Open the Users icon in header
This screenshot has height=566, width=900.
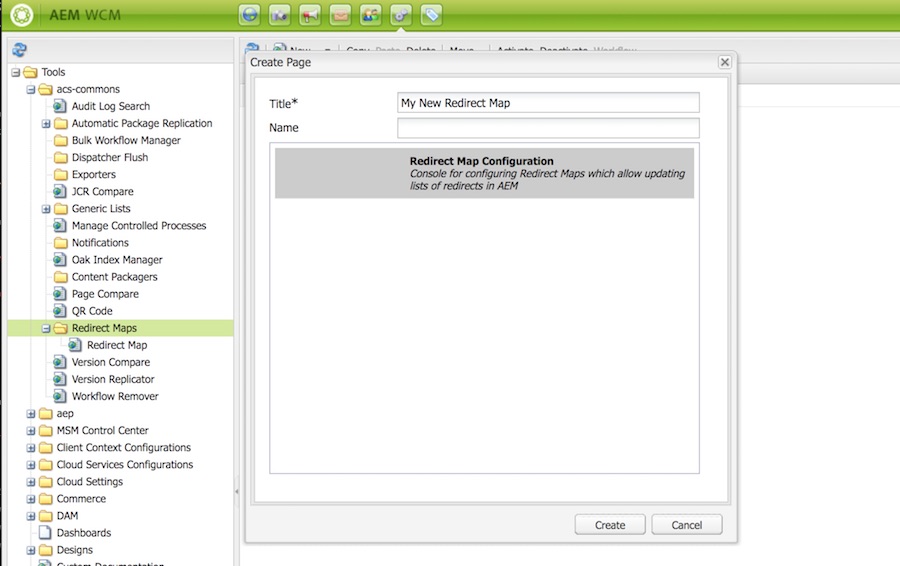tap(371, 15)
